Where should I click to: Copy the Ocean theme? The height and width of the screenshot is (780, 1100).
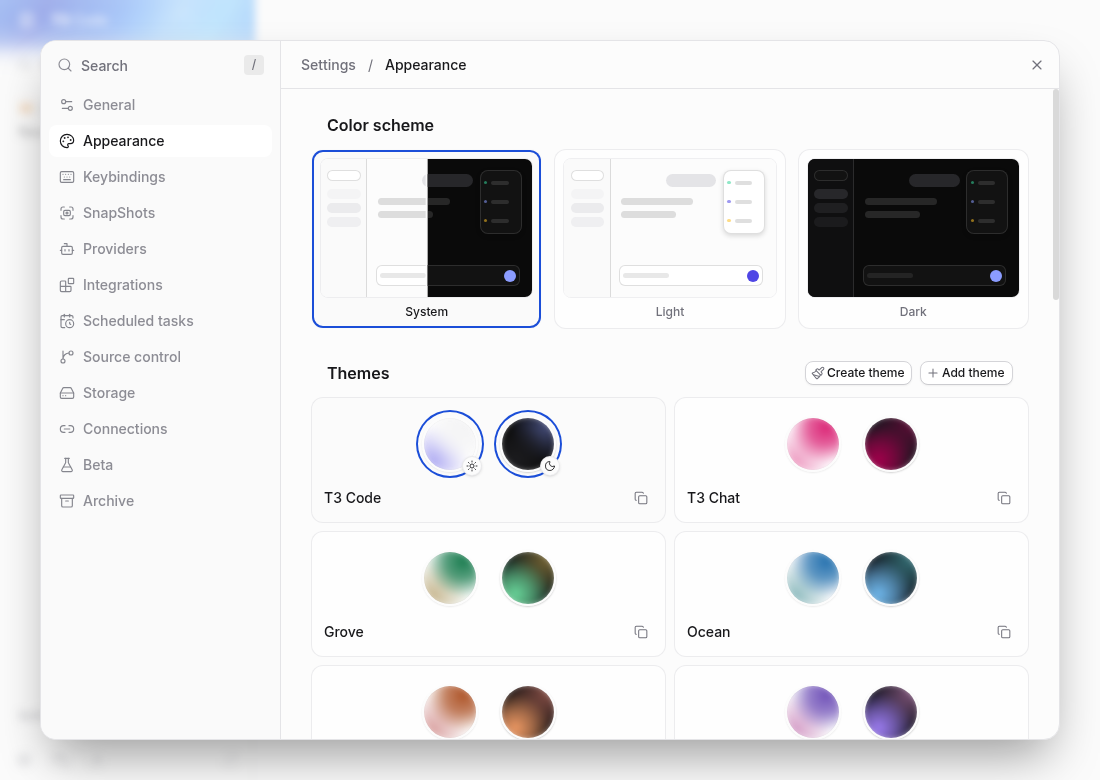(x=1004, y=632)
